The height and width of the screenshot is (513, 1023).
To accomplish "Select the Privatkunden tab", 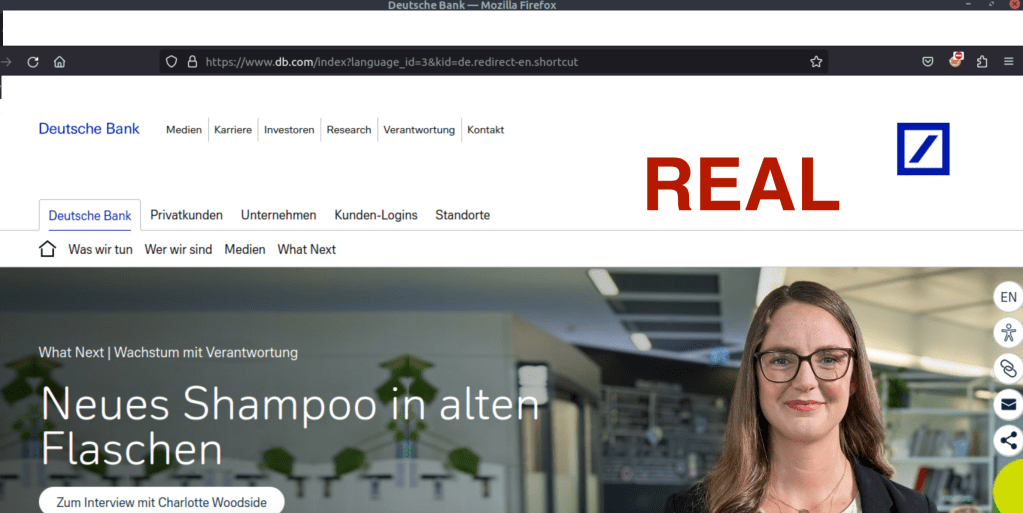I will click(x=186, y=215).
